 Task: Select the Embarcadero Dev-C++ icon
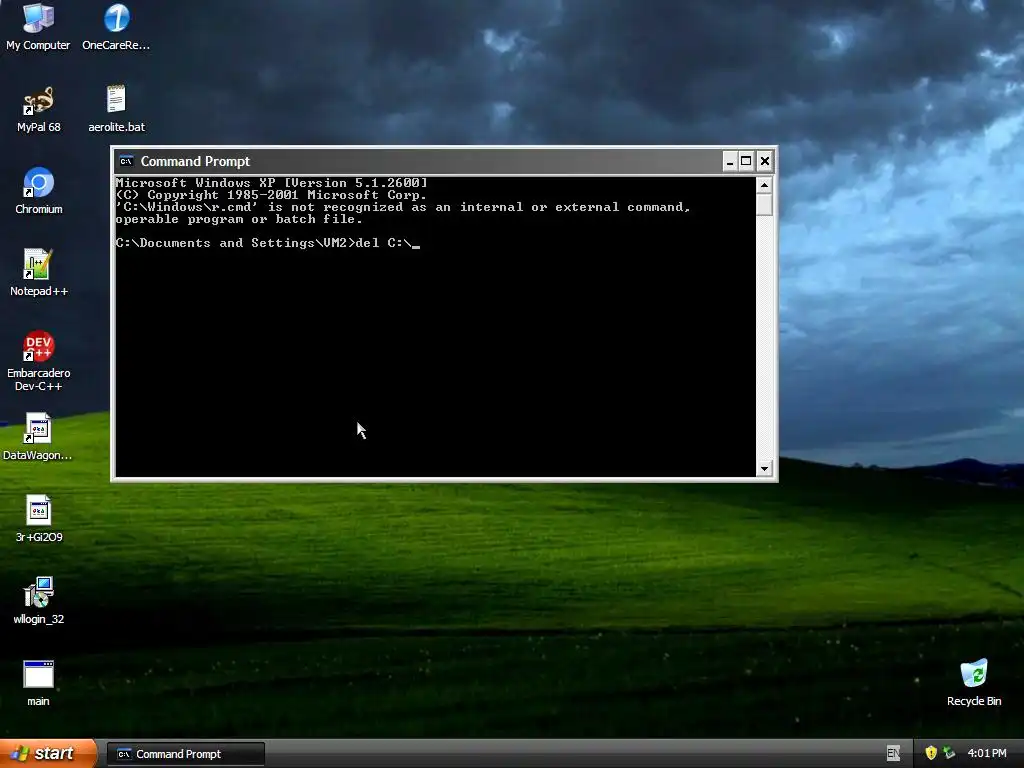pos(39,361)
